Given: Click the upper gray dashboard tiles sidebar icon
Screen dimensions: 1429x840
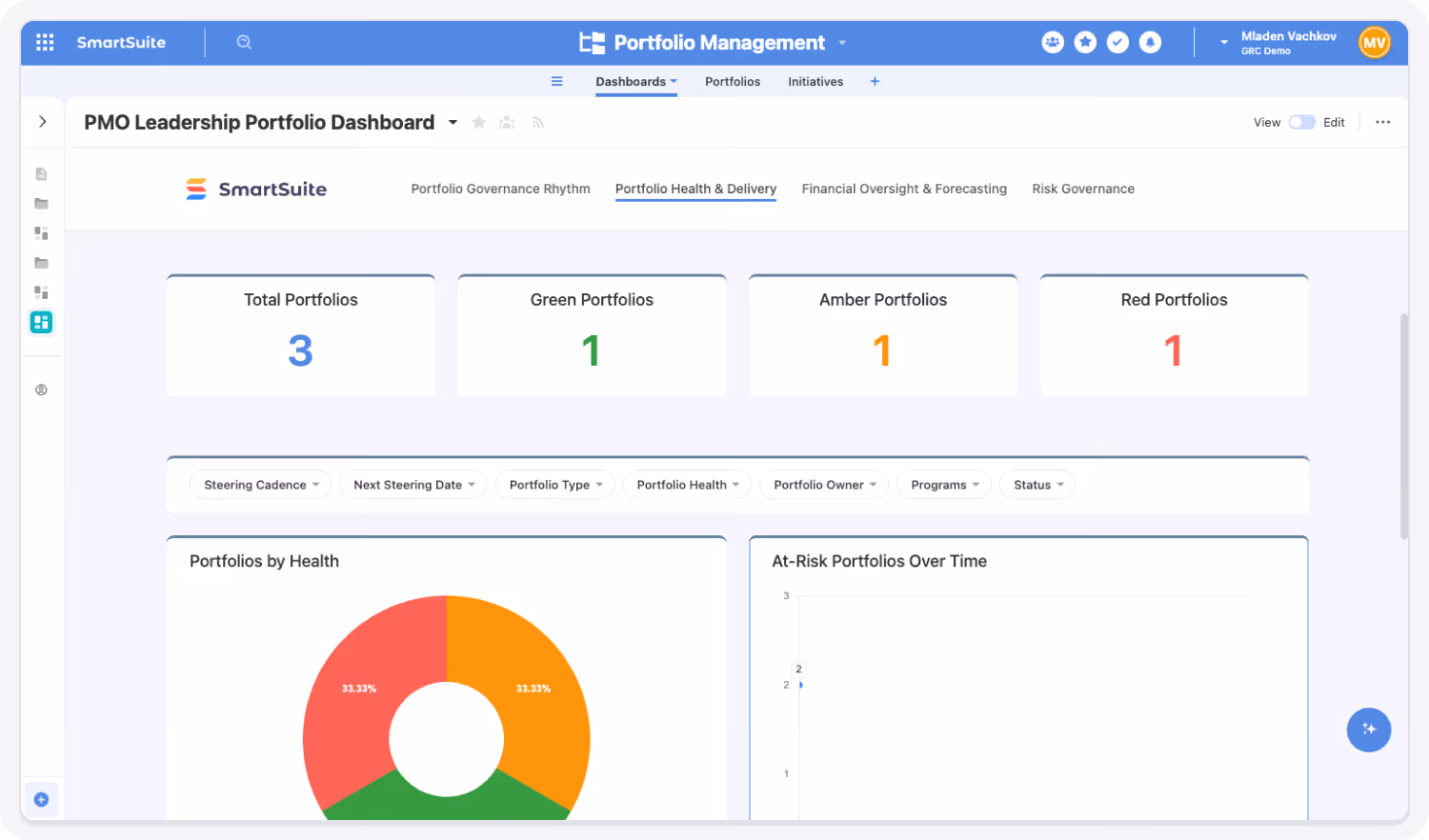Looking at the screenshot, I should pyautogui.click(x=41, y=232).
